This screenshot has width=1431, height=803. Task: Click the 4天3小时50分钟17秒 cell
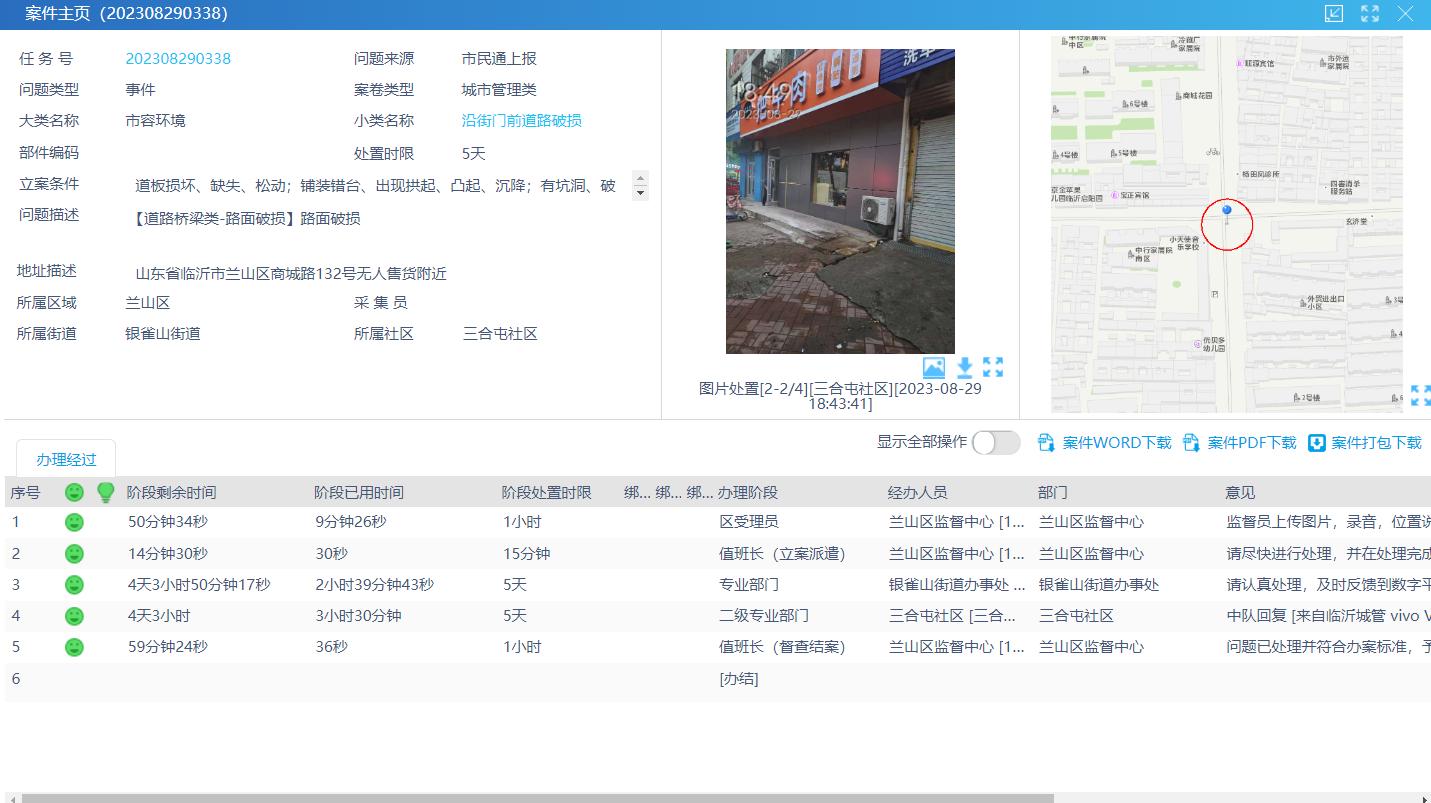[x=199, y=584]
